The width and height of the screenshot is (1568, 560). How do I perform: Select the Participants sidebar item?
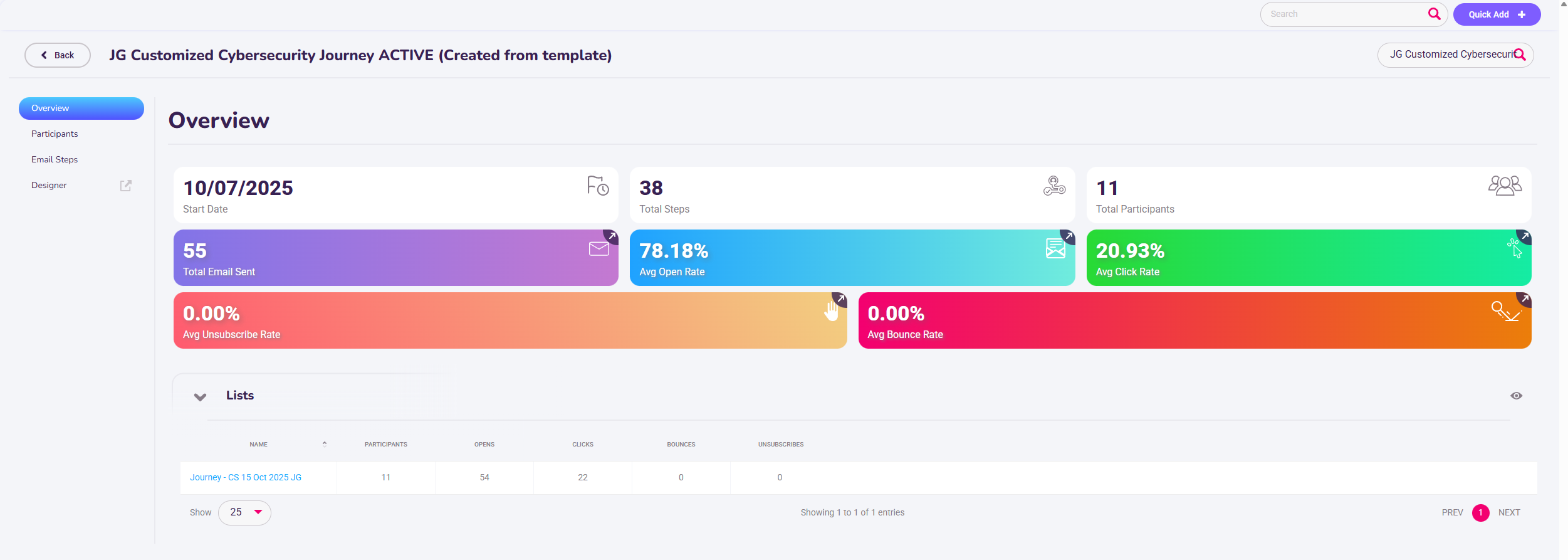point(55,134)
